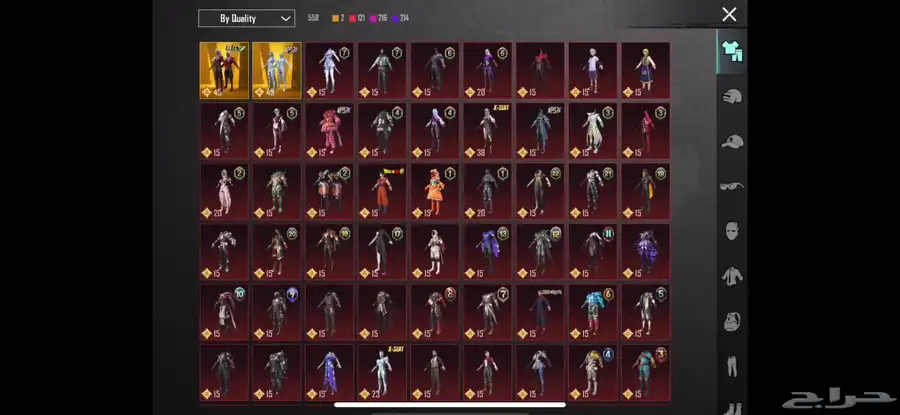Image resolution: width=900 pixels, height=415 pixels.
Task: Select the outfit with badge 21
Action: (x=593, y=192)
